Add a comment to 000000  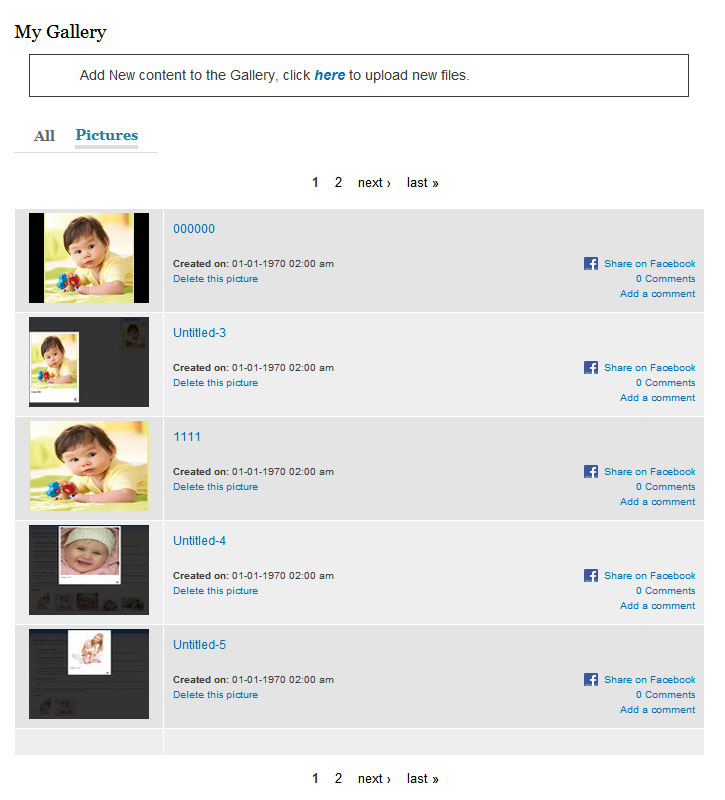pyautogui.click(x=658, y=294)
